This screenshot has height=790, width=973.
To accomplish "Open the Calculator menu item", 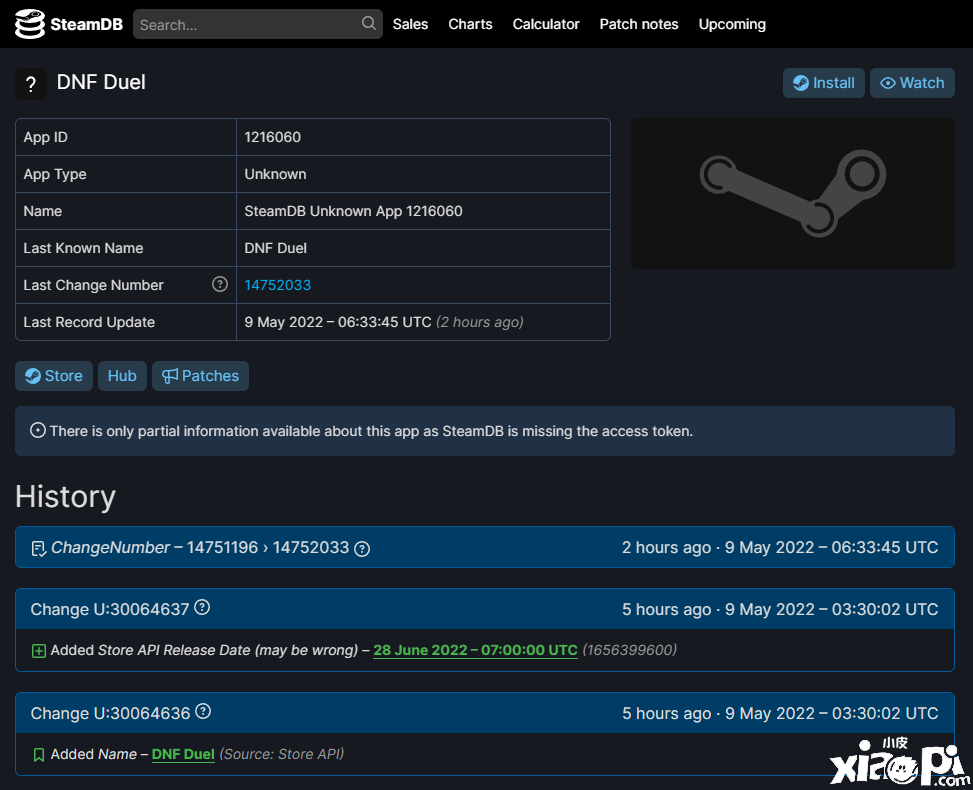I will click(546, 24).
